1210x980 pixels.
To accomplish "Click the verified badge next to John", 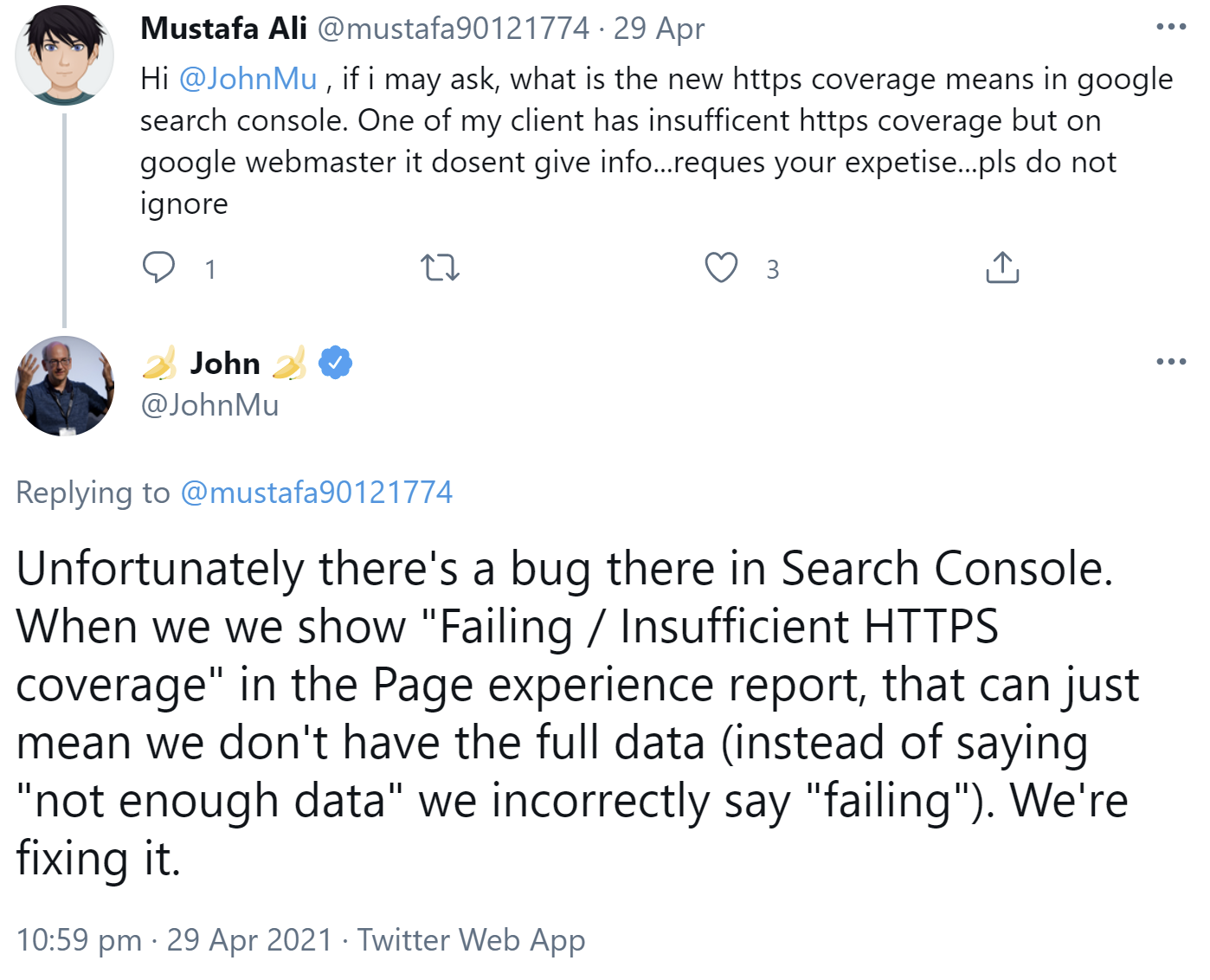I will pyautogui.click(x=335, y=363).
